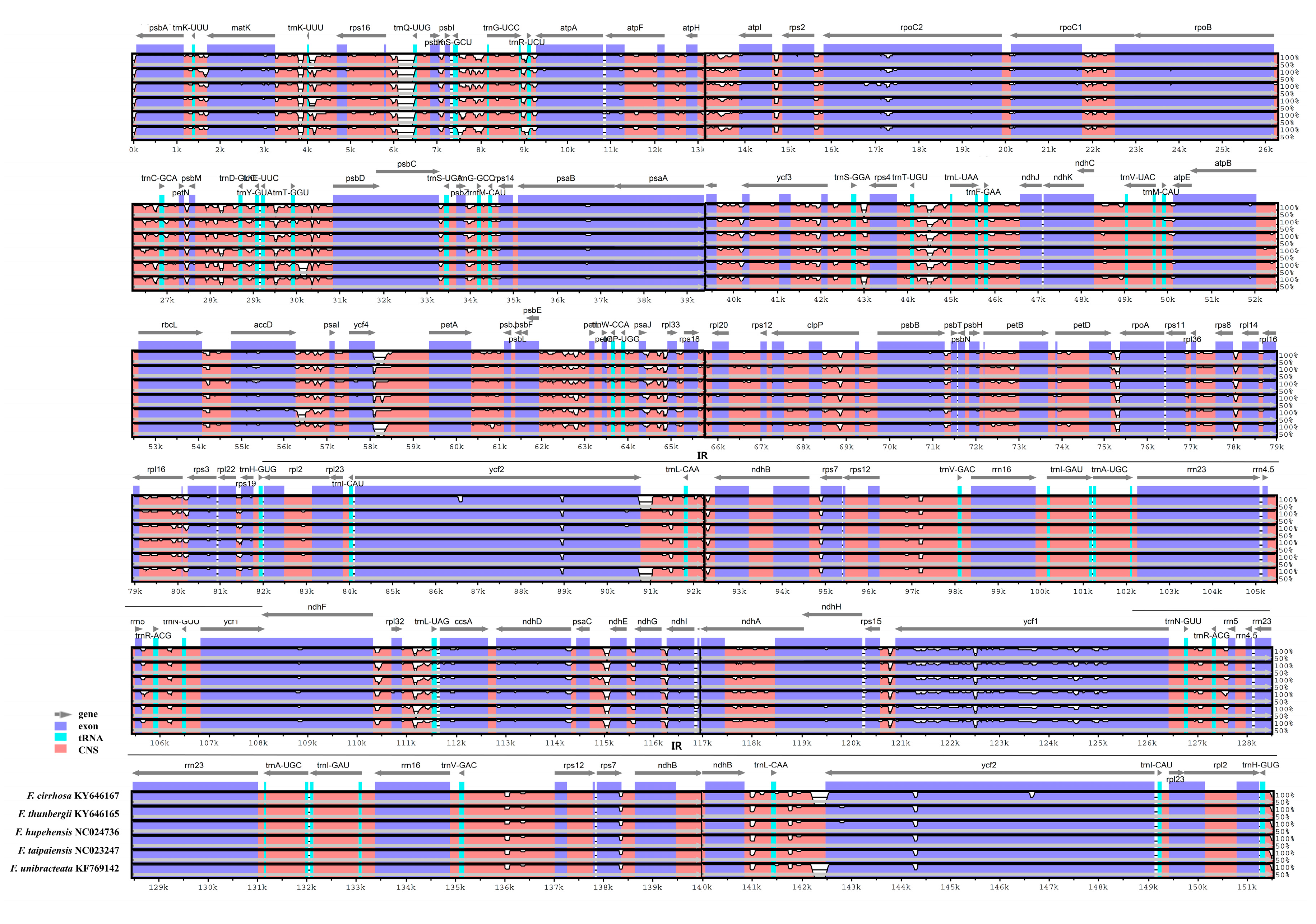Click the 100k position axis tick
The height and width of the screenshot is (924, 1316).
[1040, 591]
